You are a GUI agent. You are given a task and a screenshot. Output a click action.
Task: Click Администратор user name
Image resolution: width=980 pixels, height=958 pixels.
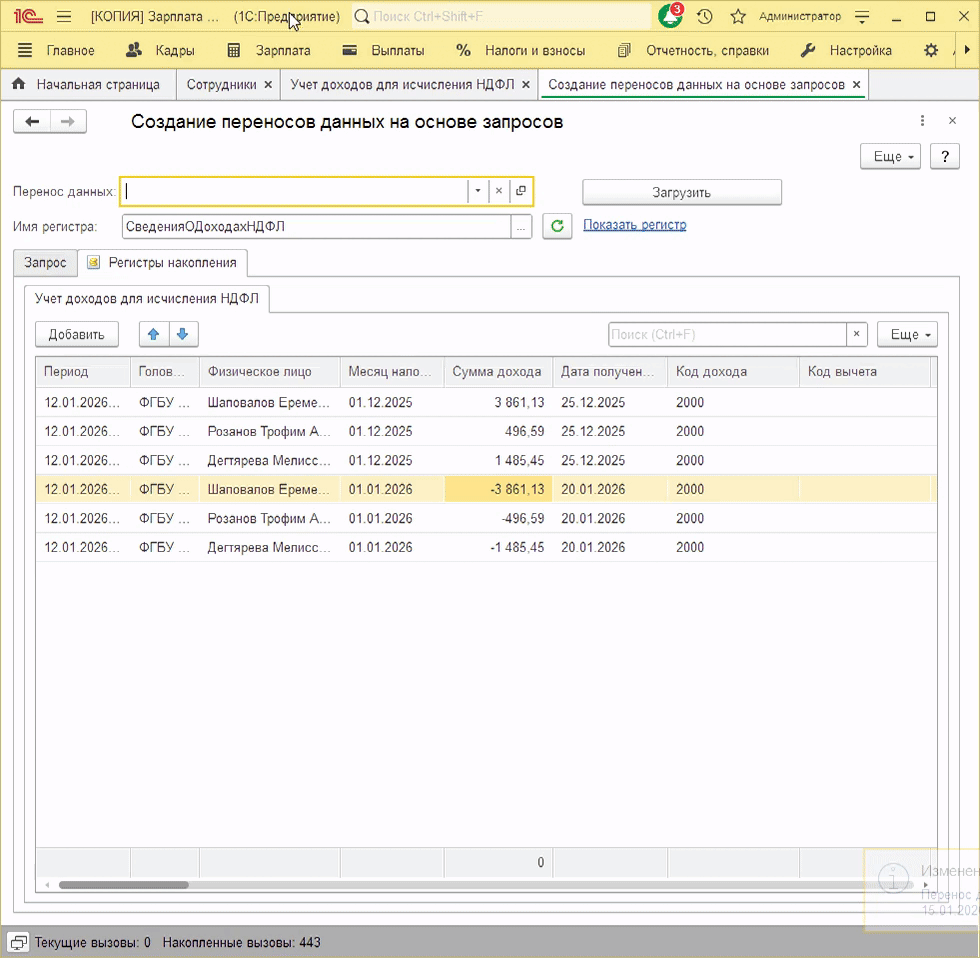[800, 17]
